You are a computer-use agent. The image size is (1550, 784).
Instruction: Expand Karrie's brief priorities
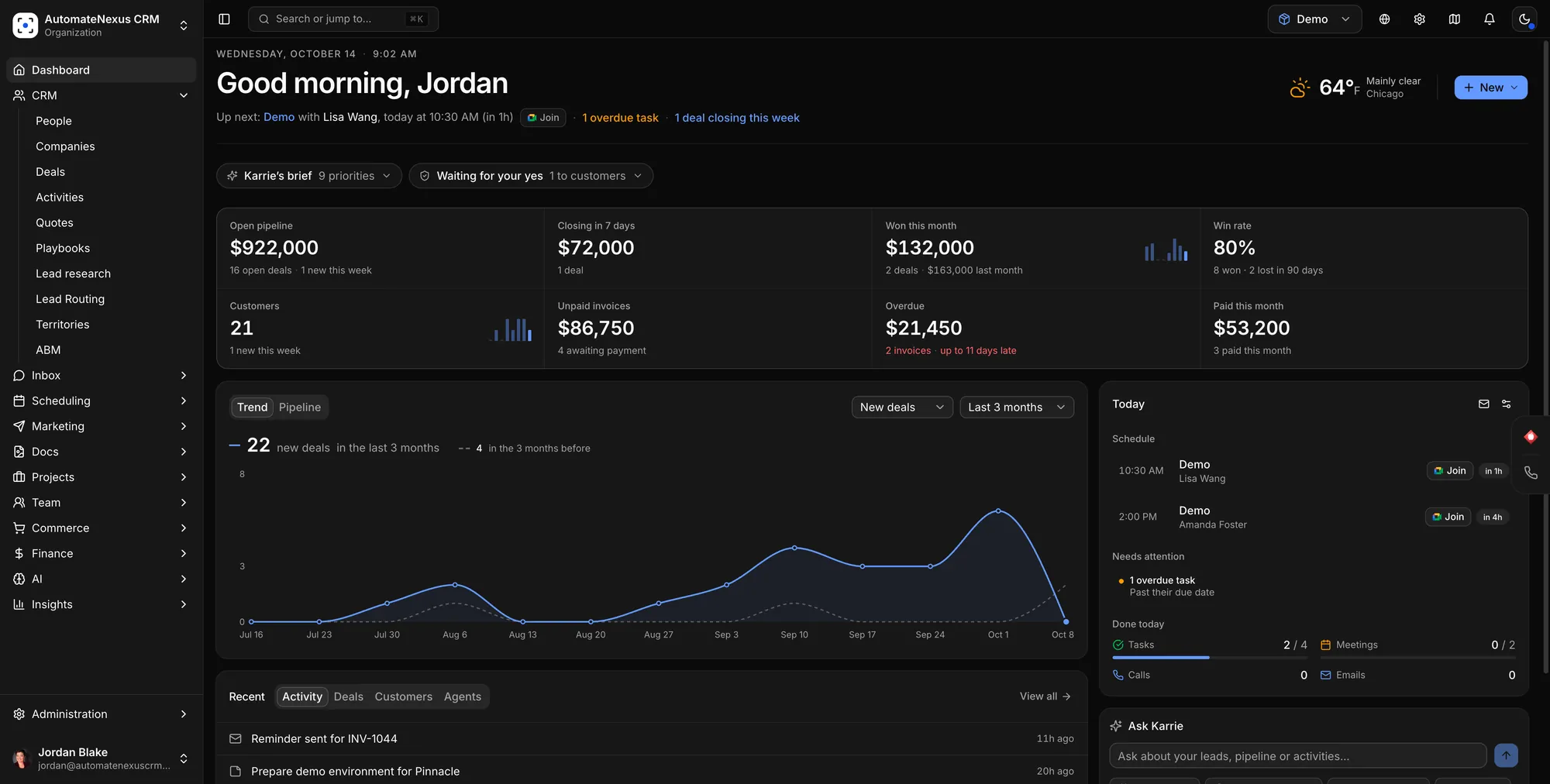[308, 176]
